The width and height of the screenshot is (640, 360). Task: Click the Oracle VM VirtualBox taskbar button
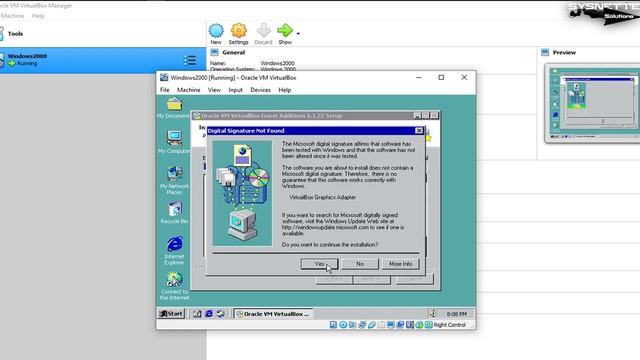point(273,314)
